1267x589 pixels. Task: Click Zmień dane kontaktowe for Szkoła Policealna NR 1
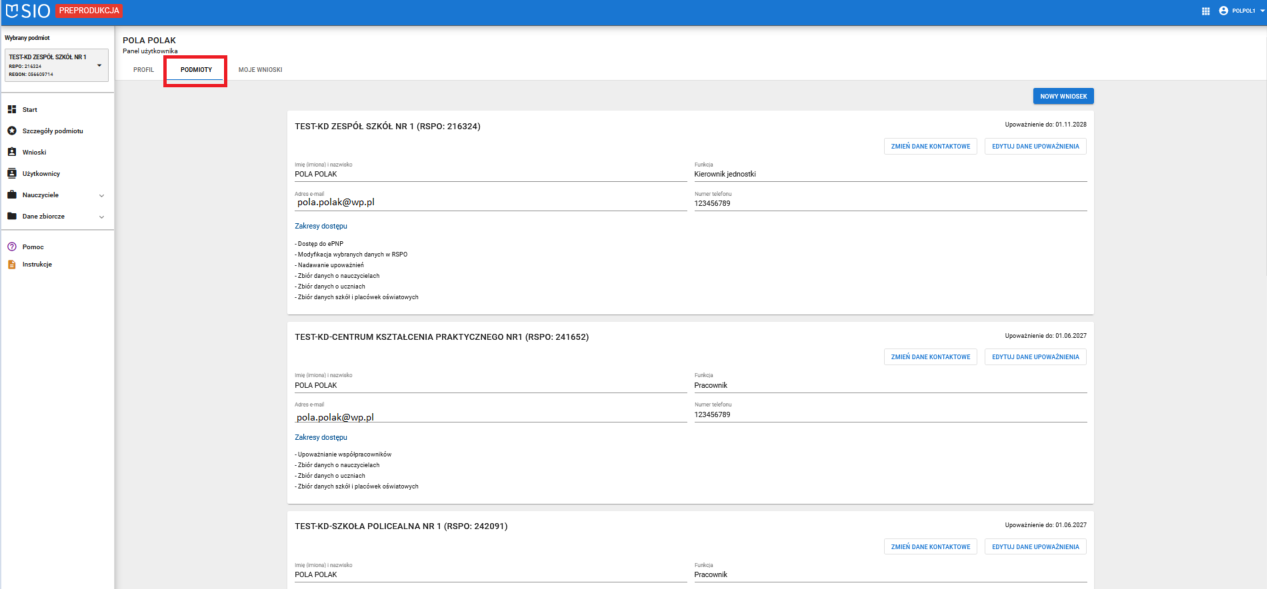point(931,547)
